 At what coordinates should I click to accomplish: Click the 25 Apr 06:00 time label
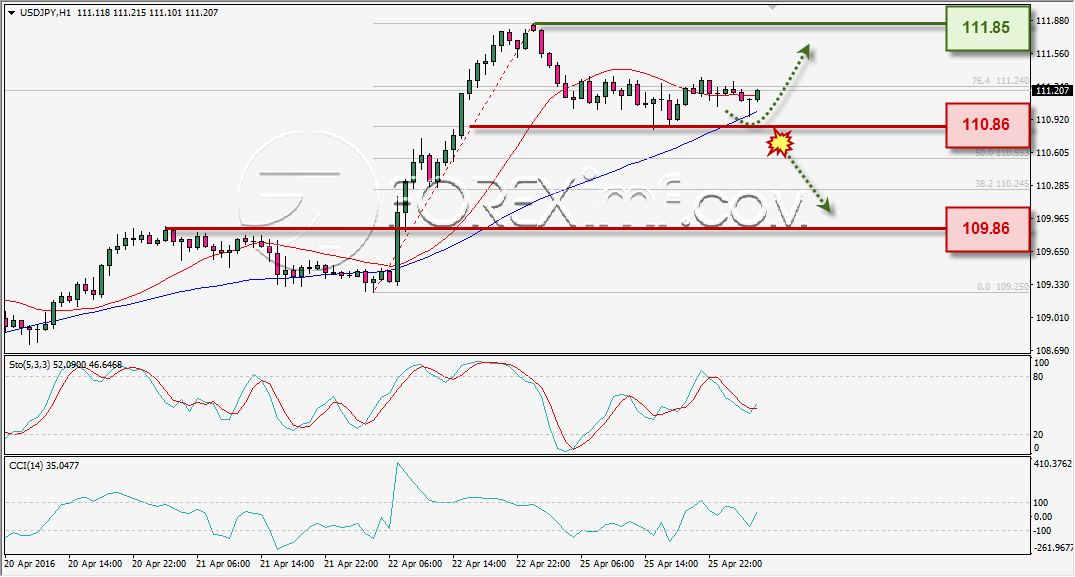click(x=607, y=563)
